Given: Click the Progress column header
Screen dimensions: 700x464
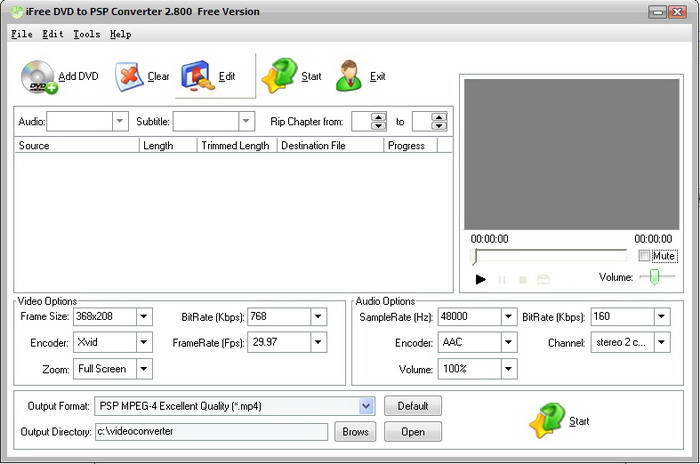Looking at the screenshot, I should (x=411, y=146).
